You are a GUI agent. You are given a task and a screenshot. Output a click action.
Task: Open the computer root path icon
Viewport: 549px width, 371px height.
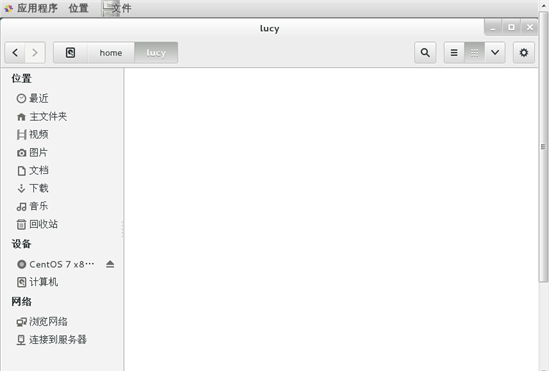[x=70, y=52]
